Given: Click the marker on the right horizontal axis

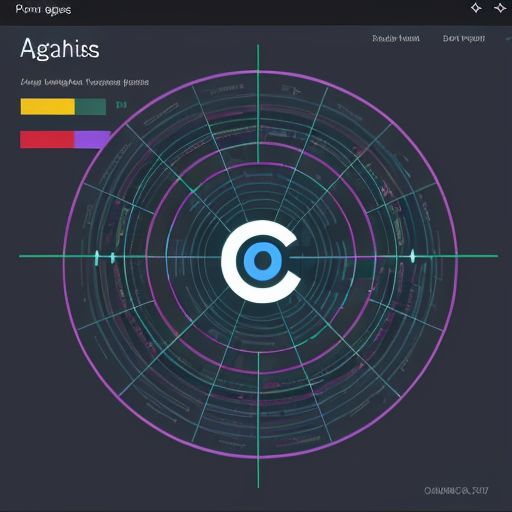Looking at the screenshot, I should (413, 256).
